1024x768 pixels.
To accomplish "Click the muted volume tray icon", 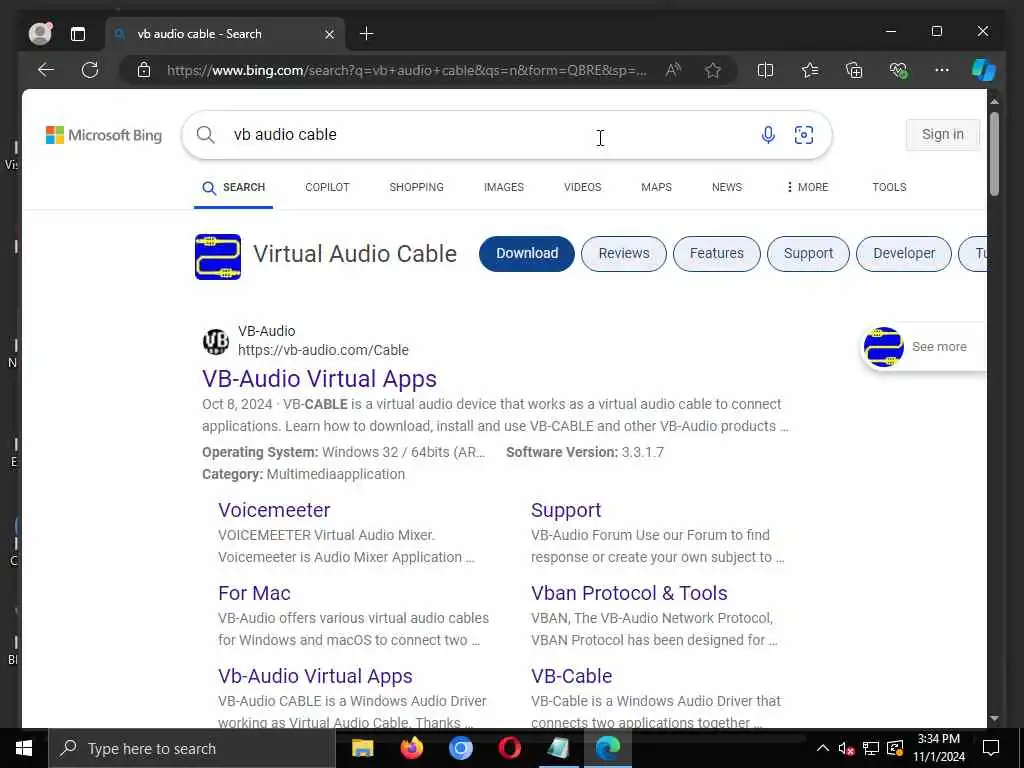I will 846,748.
